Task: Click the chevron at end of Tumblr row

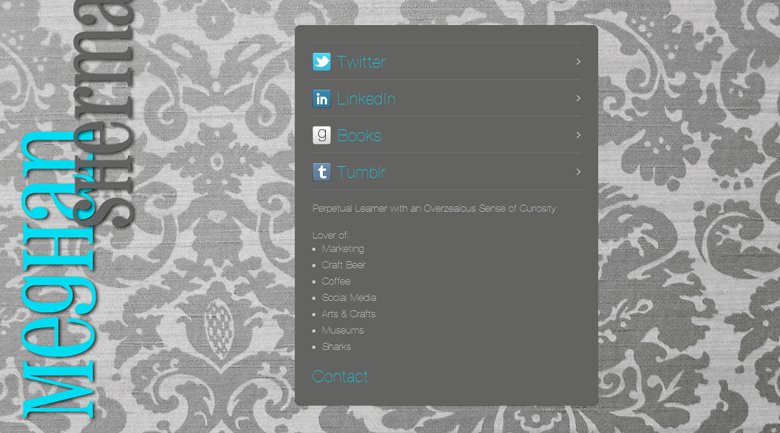Action: [578, 172]
